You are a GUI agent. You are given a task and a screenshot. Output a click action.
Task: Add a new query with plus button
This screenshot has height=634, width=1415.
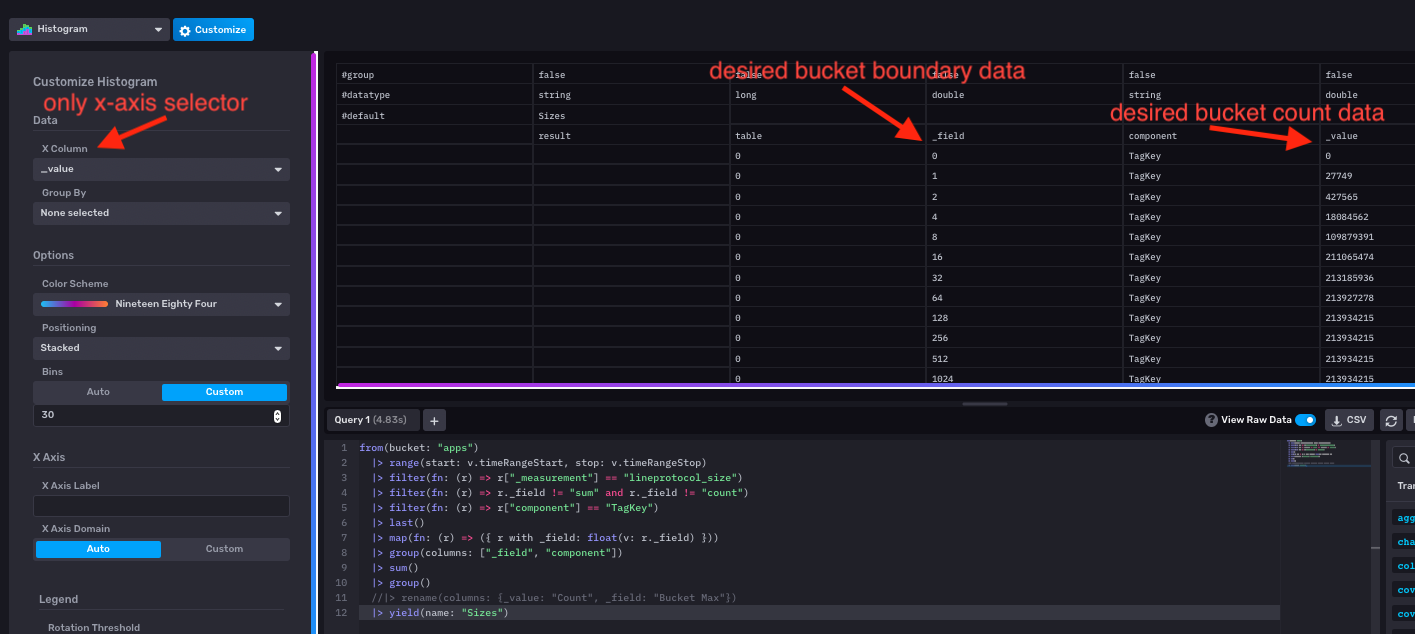[434, 421]
